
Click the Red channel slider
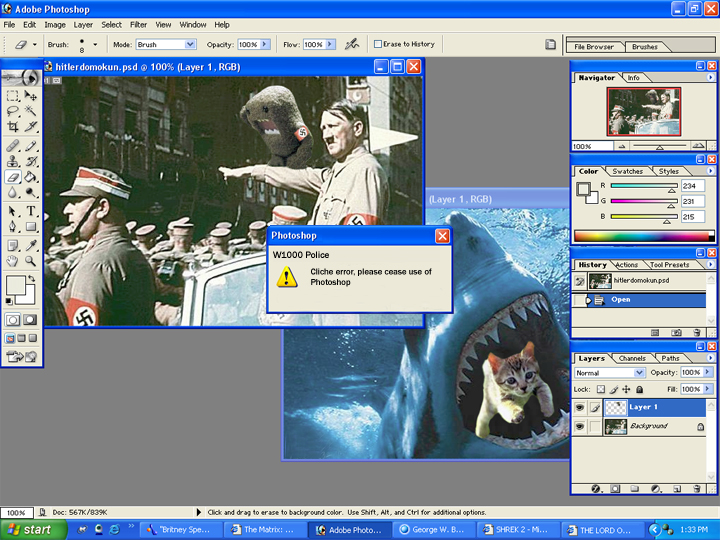[x=644, y=186]
